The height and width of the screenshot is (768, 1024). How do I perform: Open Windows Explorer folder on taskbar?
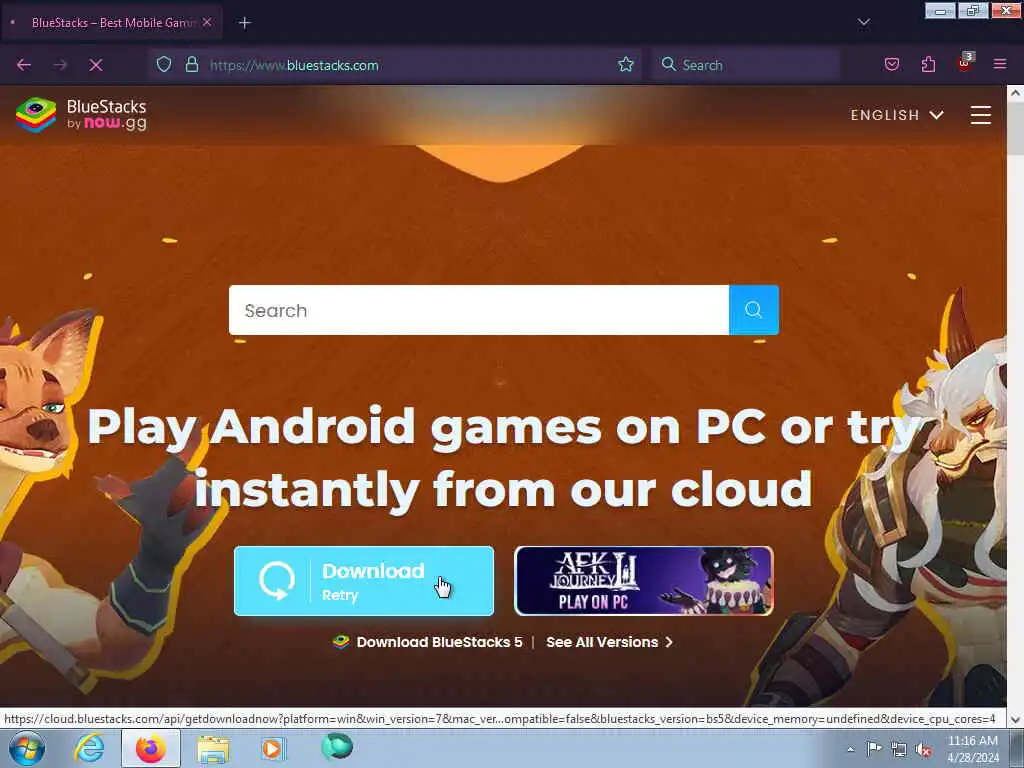tap(213, 749)
